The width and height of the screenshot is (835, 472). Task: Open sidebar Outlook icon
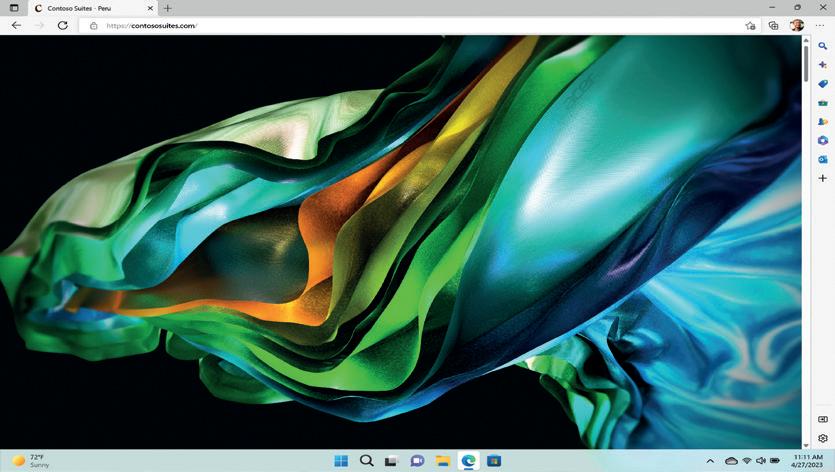pyautogui.click(x=823, y=159)
